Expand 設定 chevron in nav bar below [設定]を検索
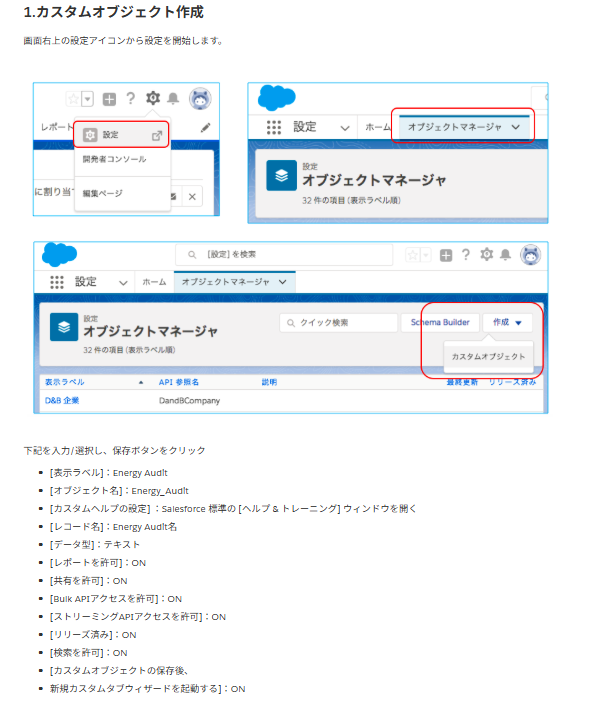Screen dimensions: 612x704 [123, 283]
